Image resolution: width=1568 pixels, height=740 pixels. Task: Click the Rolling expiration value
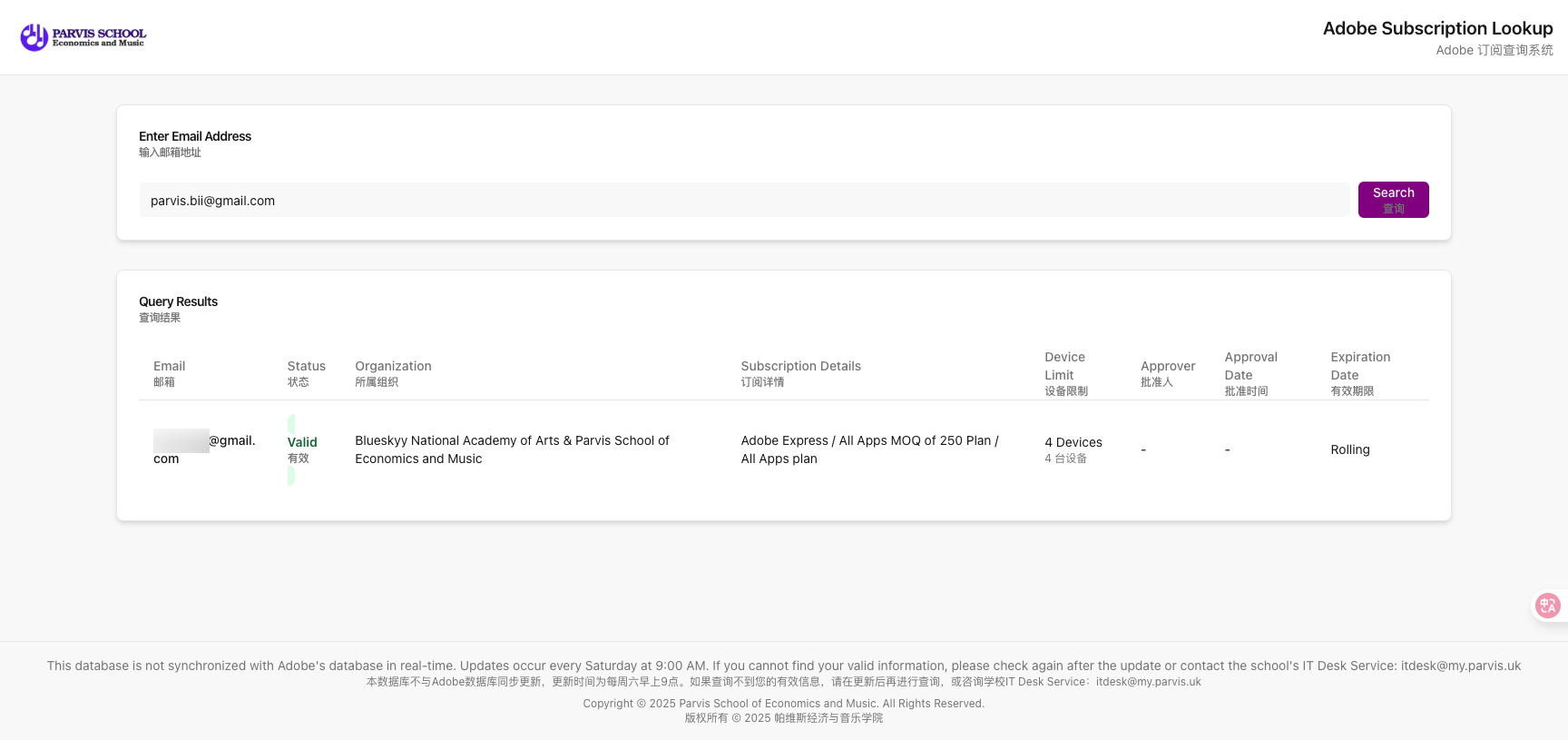(x=1350, y=449)
